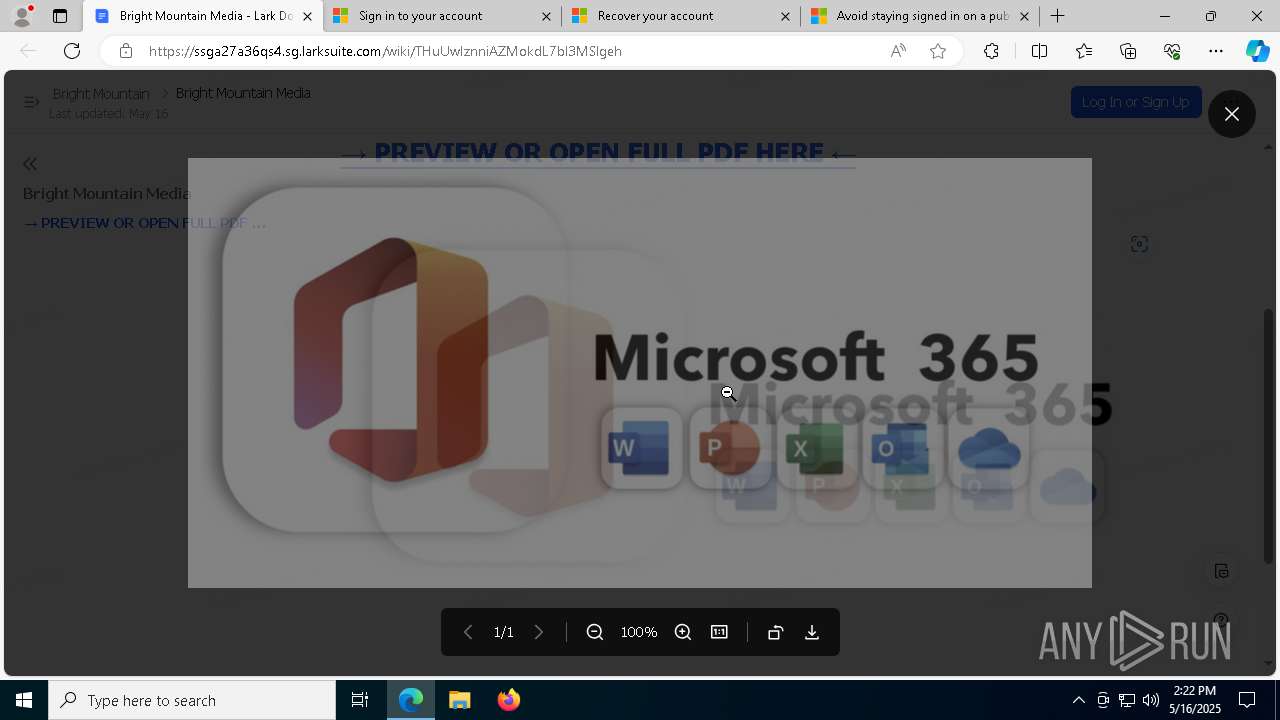Go to next page in preview toolbar
This screenshot has width=1280, height=720.
pos(539,632)
